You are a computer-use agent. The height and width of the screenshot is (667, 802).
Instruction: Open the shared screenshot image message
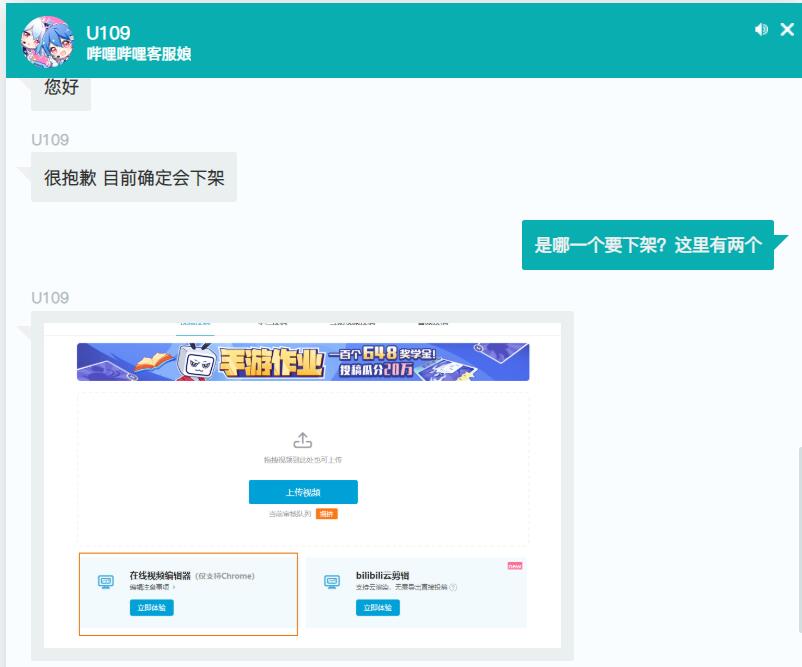[302, 485]
